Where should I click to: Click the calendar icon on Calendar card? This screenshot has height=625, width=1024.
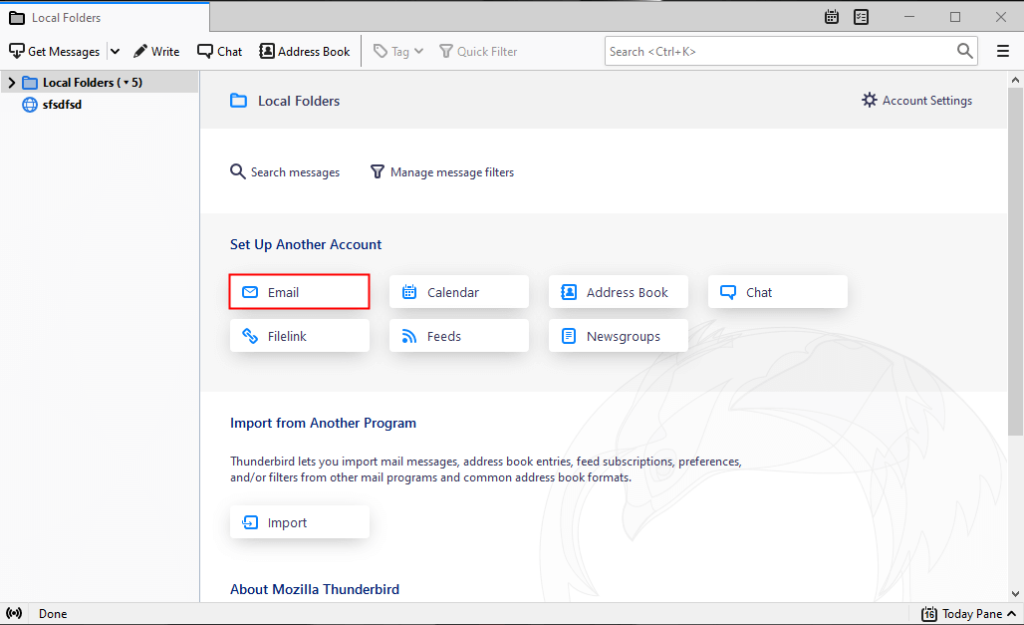(409, 292)
